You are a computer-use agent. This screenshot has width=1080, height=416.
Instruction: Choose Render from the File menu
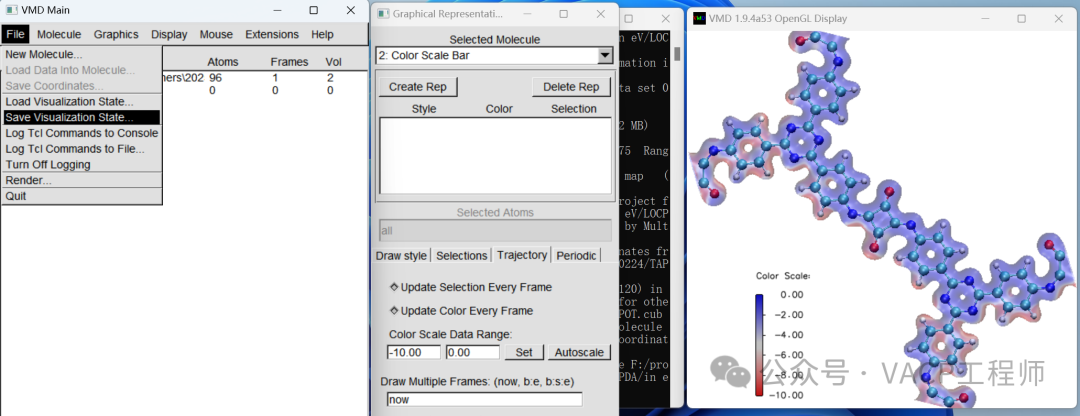coord(82,180)
